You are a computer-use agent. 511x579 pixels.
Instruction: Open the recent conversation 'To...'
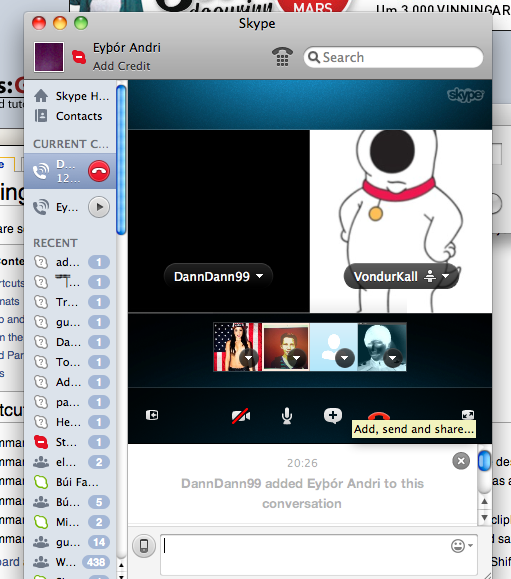[x=71, y=362]
